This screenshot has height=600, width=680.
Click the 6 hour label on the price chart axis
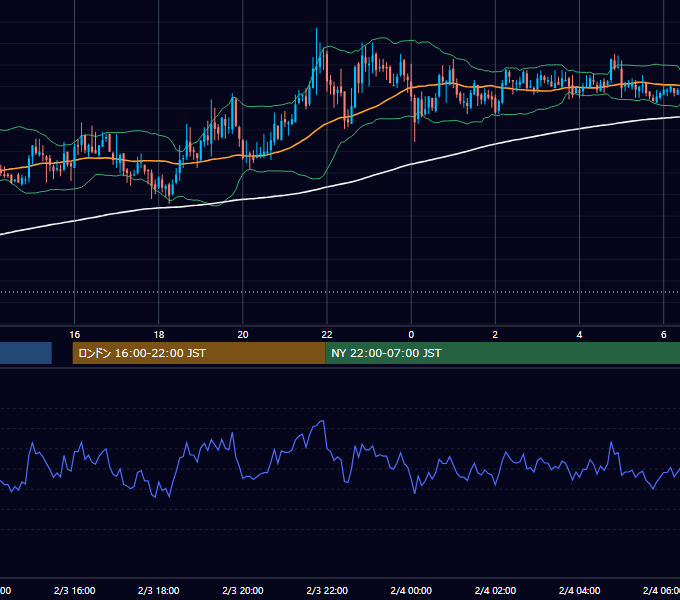(x=664, y=335)
